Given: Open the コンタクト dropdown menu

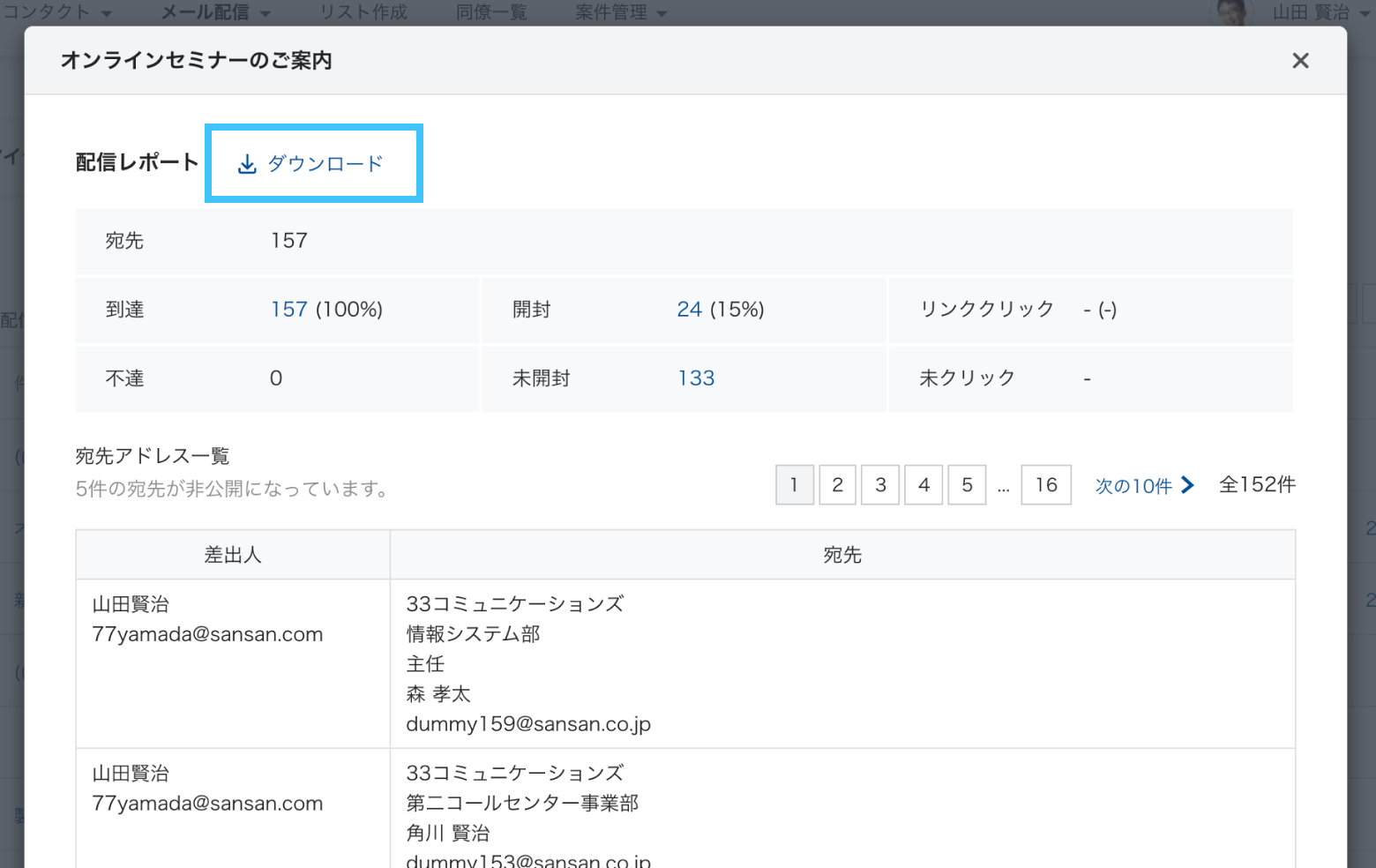Looking at the screenshot, I should click(x=58, y=12).
